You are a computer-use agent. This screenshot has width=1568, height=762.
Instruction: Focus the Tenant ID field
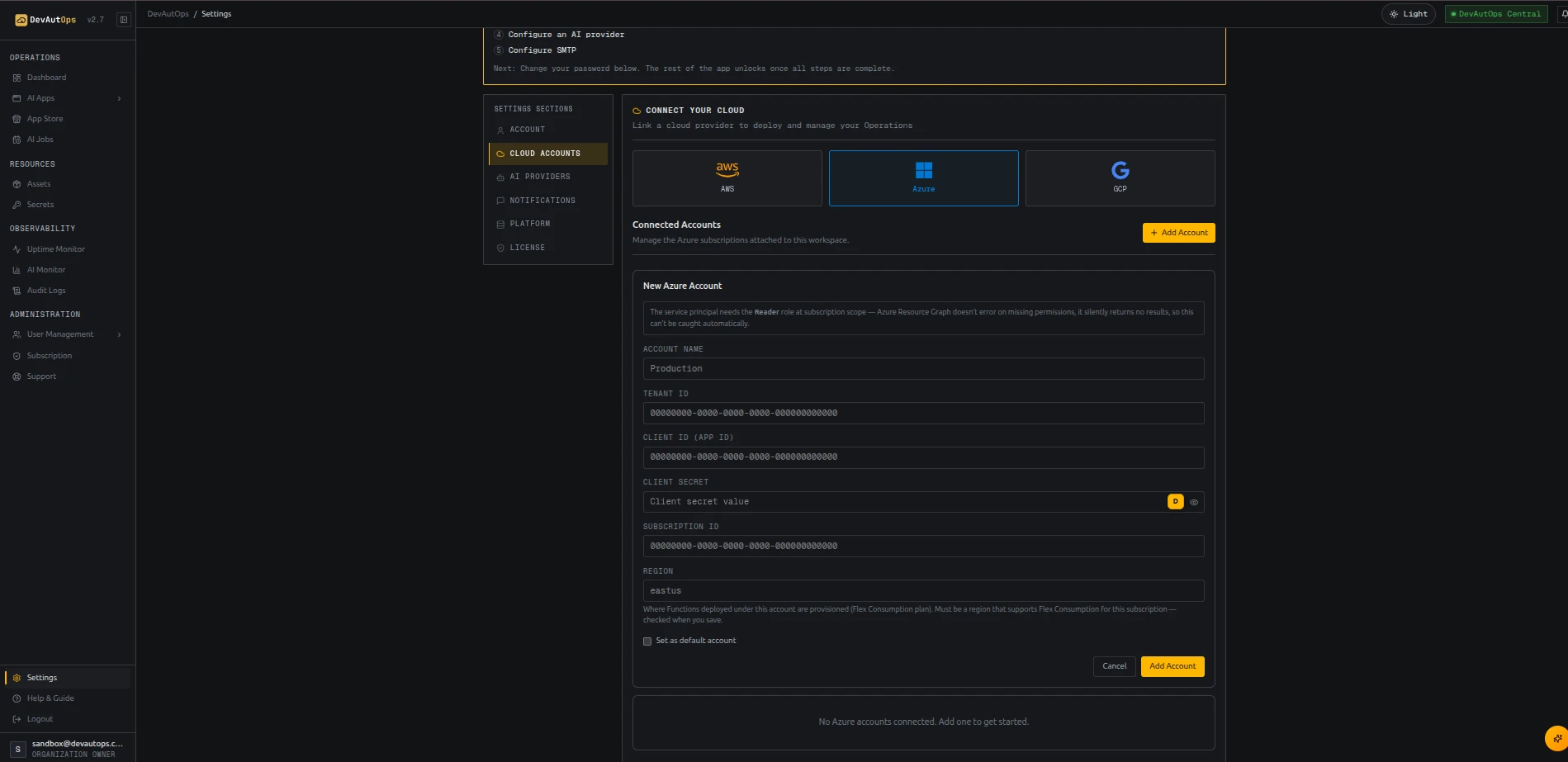tap(923, 413)
